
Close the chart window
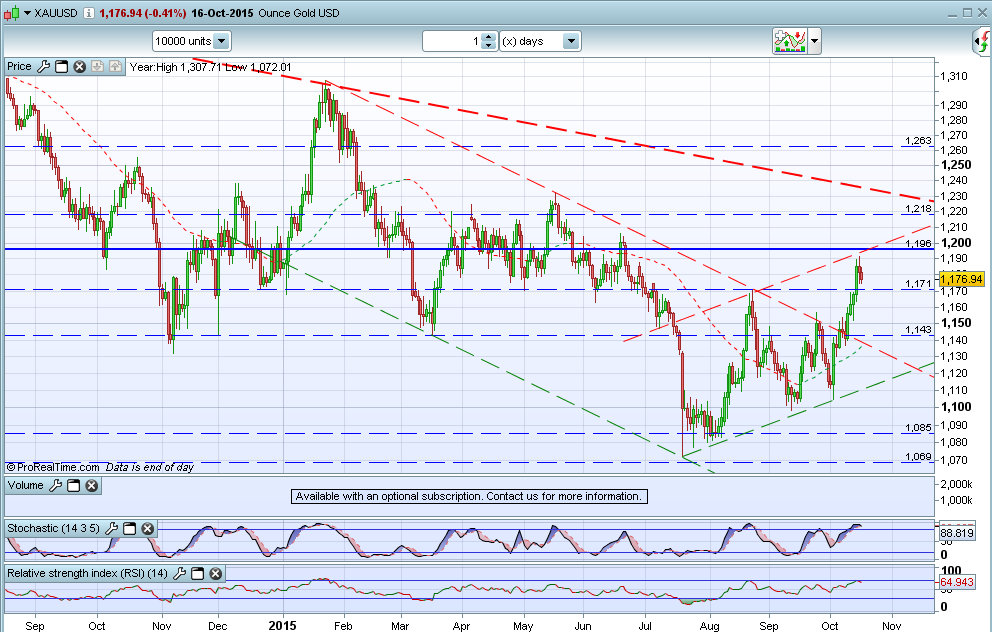(x=982, y=13)
